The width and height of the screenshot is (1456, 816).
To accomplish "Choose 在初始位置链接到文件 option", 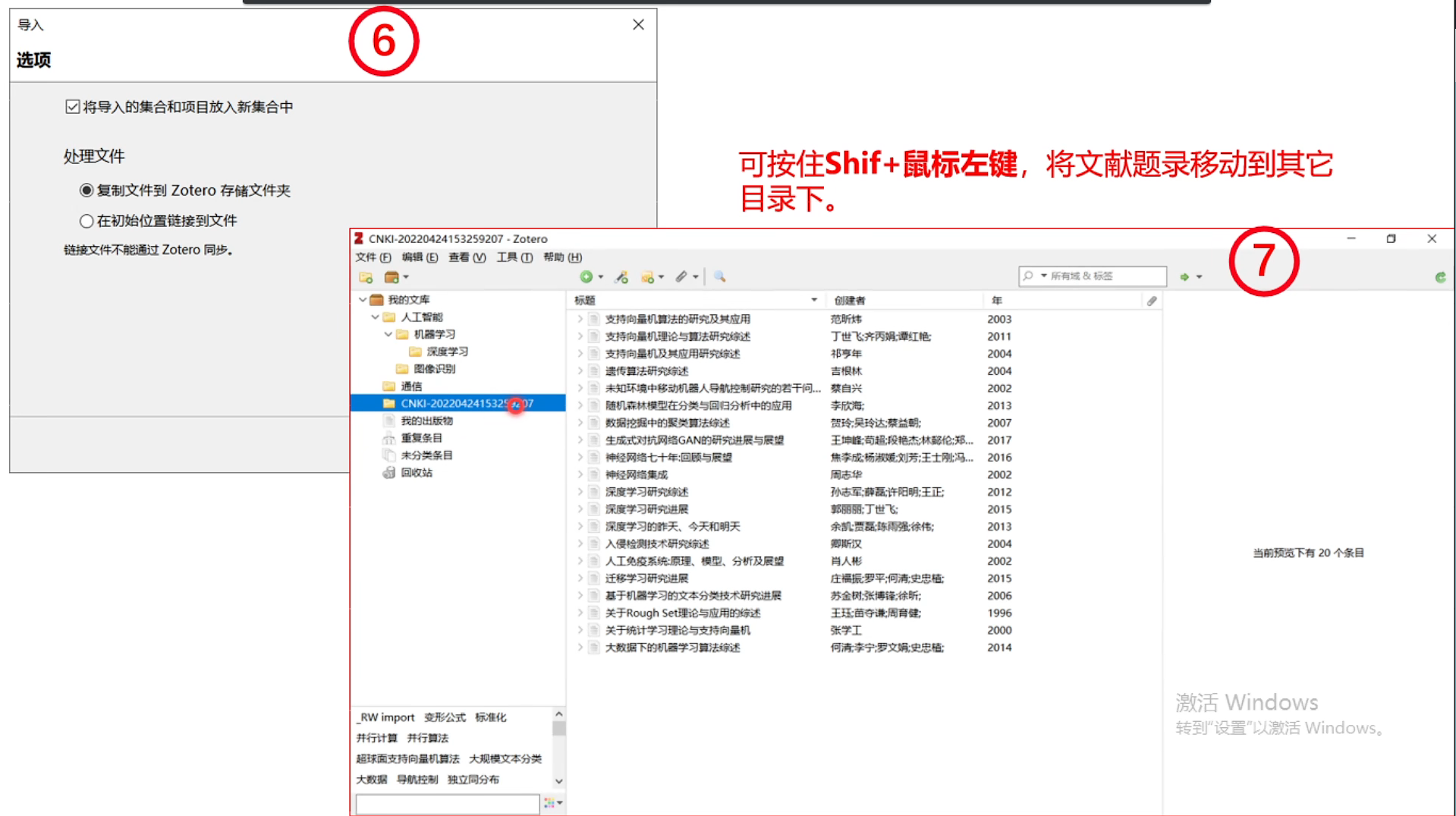I will [87, 220].
